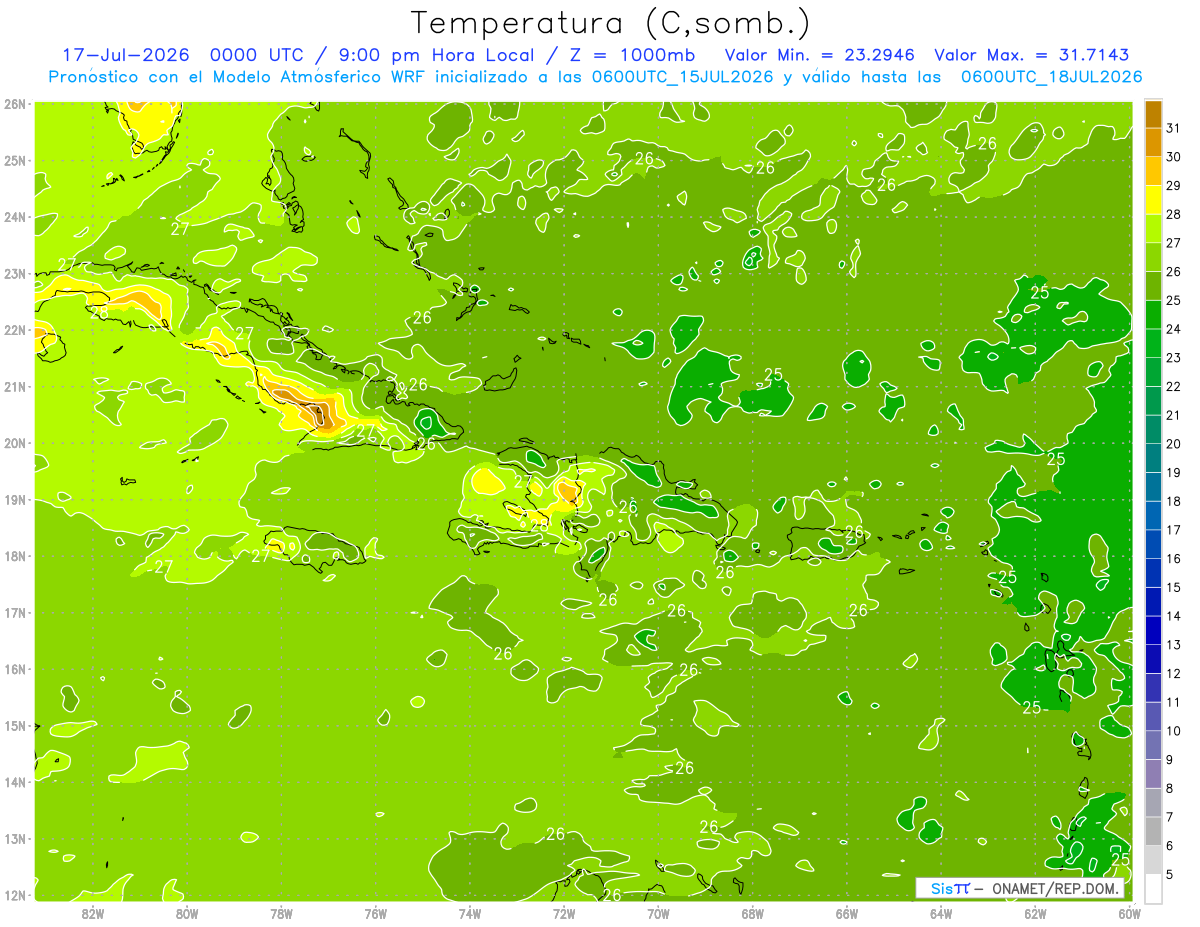Image resolution: width=1200 pixels, height=927 pixels.
Task: Click the title "Temperatura (C,somb.)"
Action: click(611, 24)
